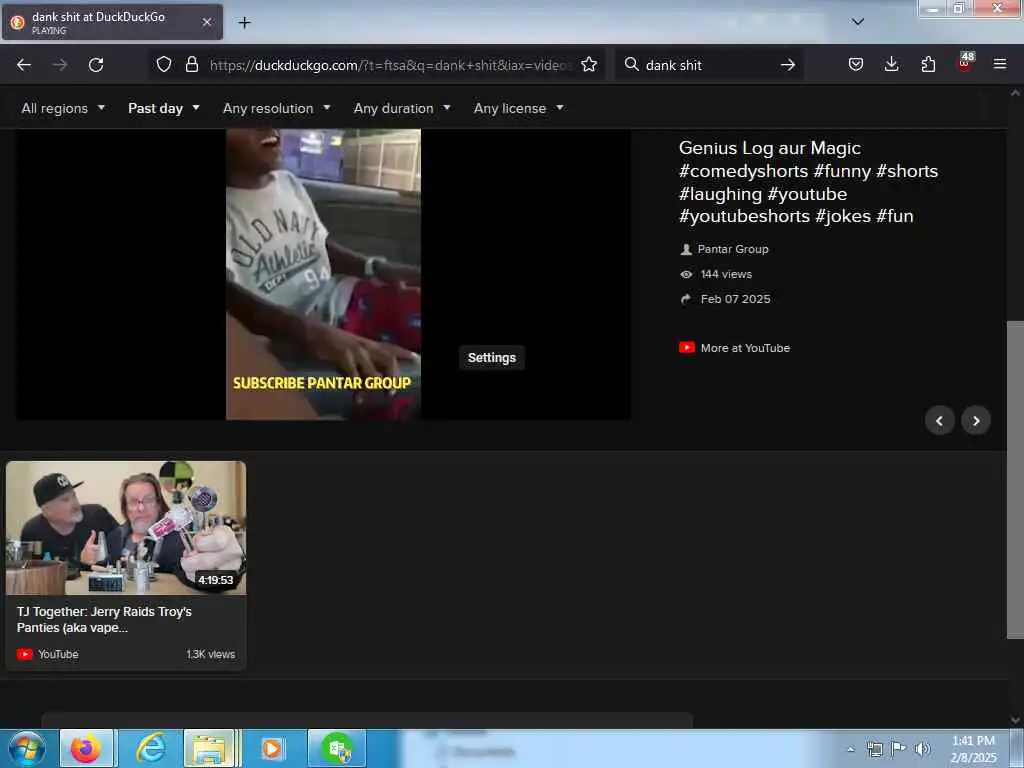Submit search with the go arrow
The height and width of the screenshot is (768, 1024).
pos(788,65)
